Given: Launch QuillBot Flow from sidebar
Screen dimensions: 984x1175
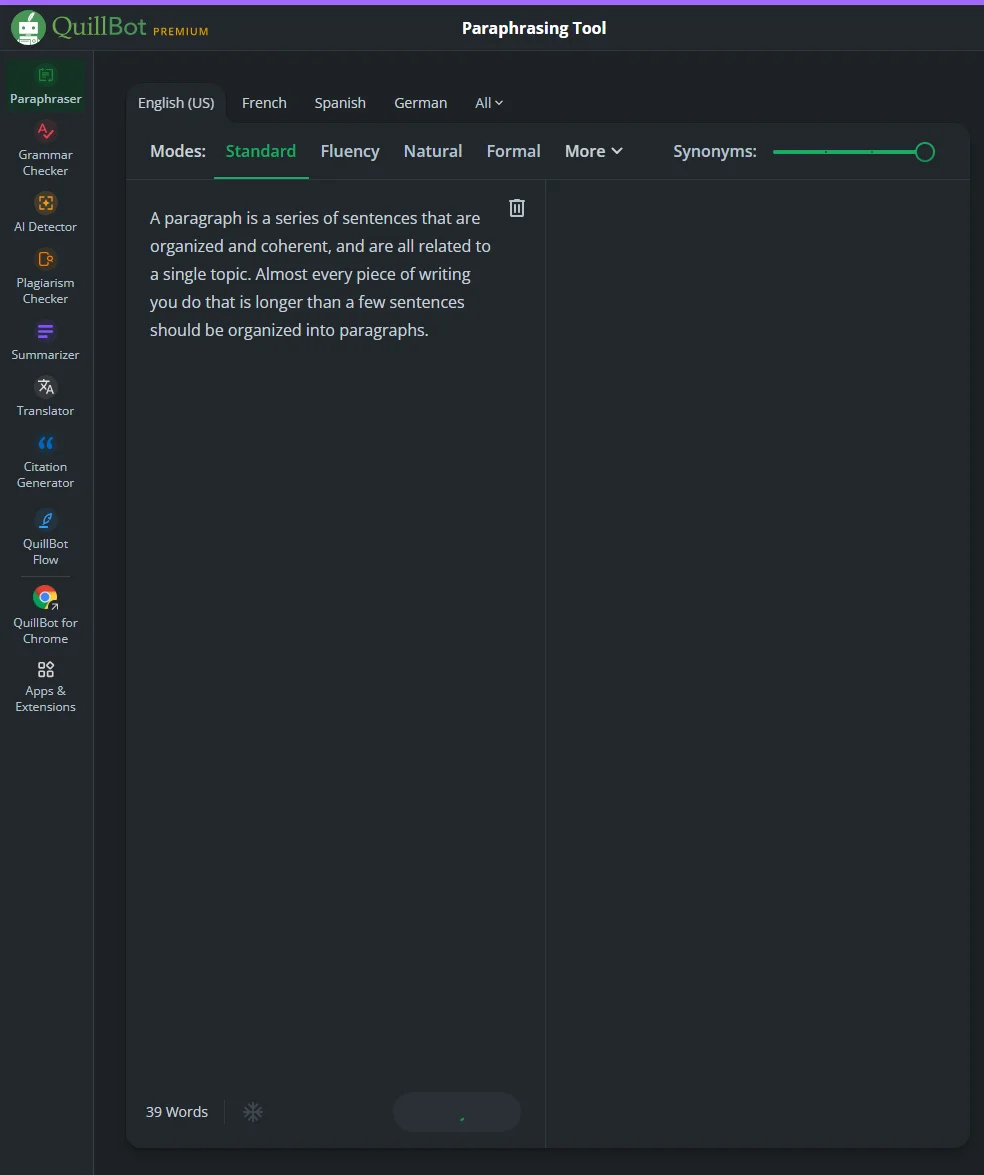Looking at the screenshot, I should [x=46, y=539].
